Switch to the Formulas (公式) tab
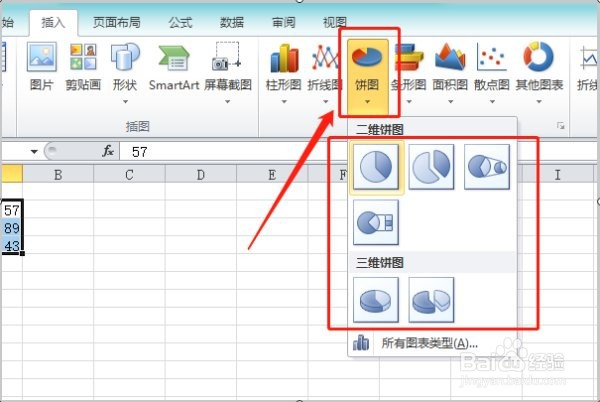The width and height of the screenshot is (600, 402). click(x=180, y=23)
